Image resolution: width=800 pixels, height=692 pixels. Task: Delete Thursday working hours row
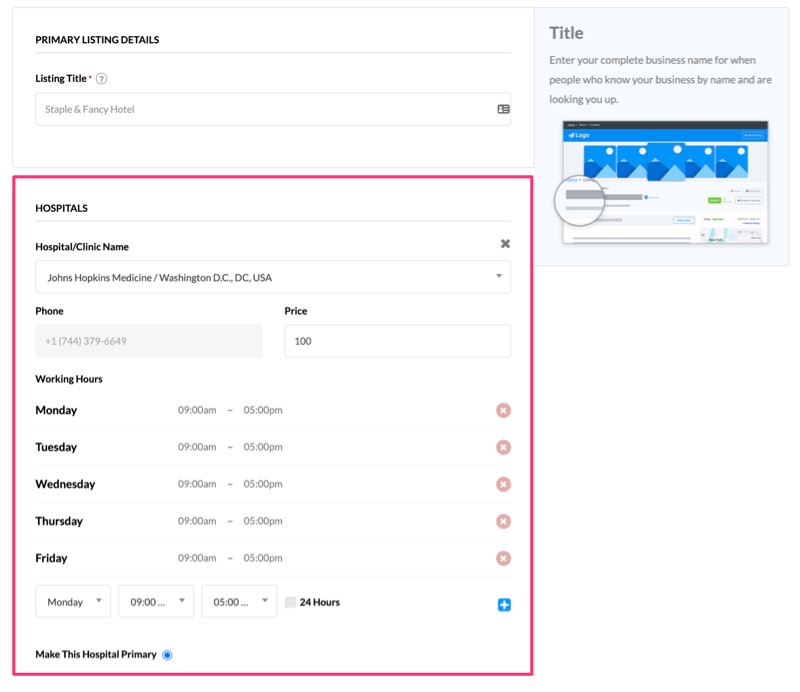503,521
